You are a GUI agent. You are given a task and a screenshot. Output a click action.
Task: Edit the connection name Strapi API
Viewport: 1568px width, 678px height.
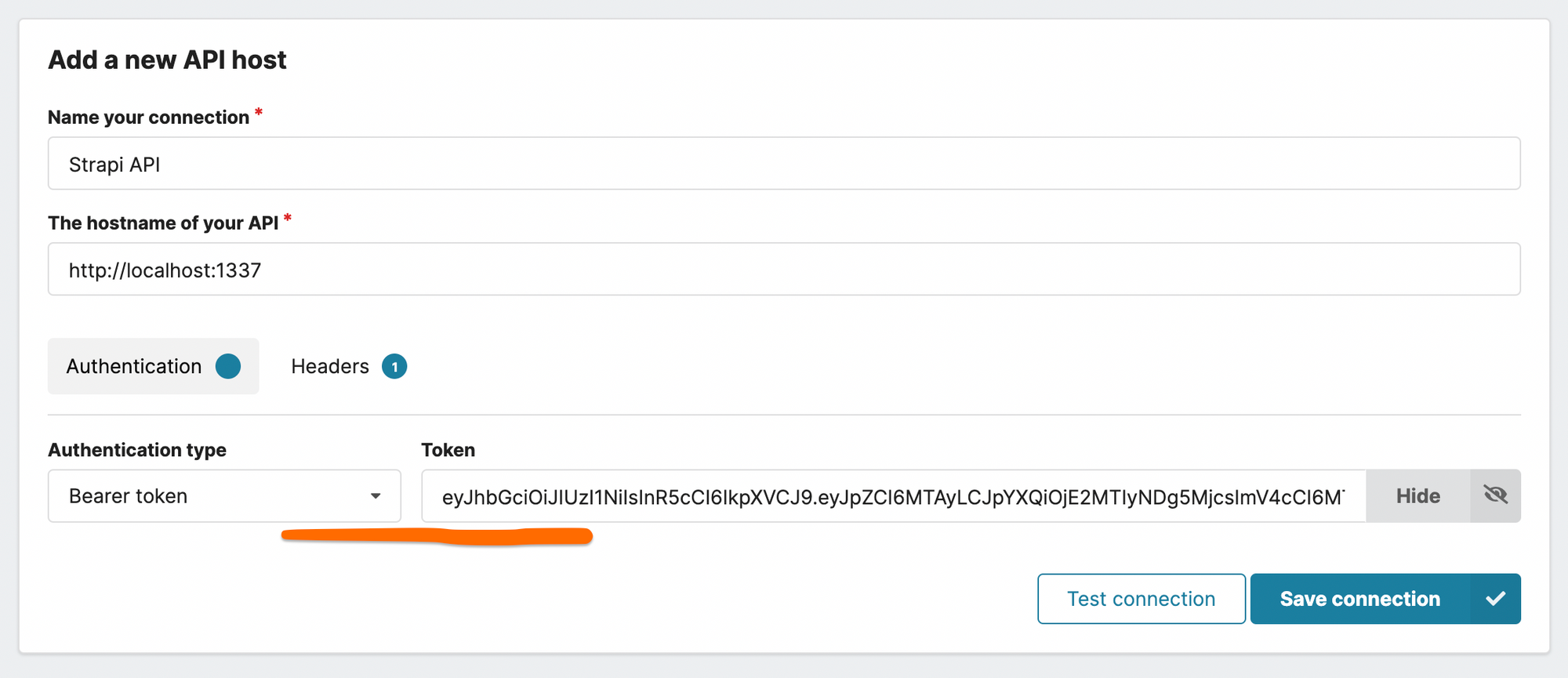pyautogui.click(x=784, y=163)
